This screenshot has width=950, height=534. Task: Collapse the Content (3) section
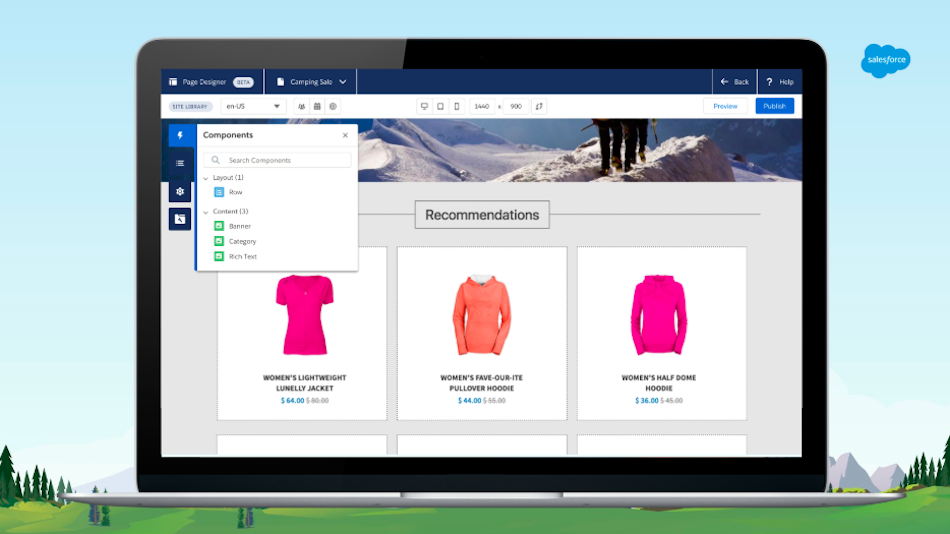point(206,212)
